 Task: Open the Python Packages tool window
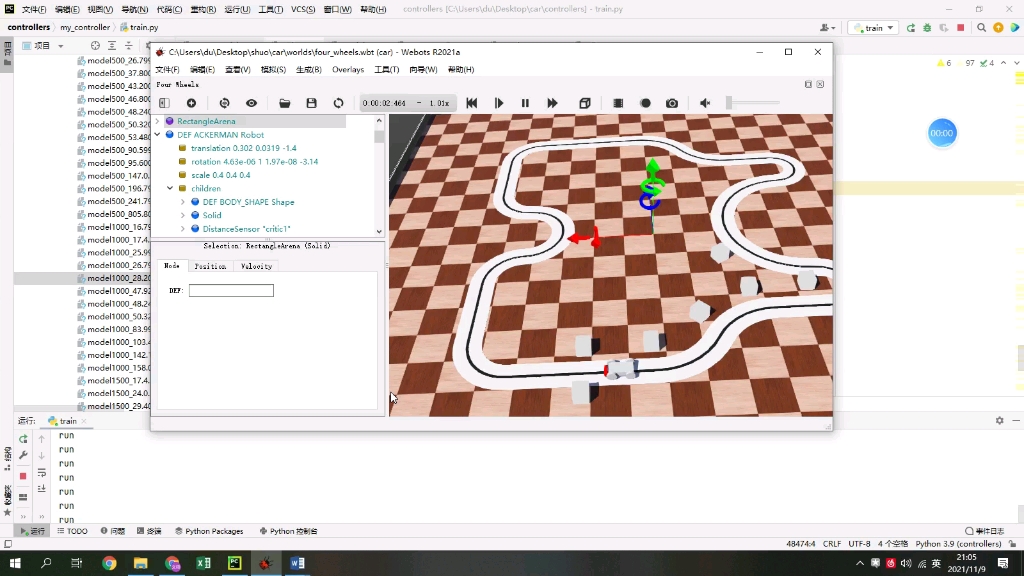209,531
